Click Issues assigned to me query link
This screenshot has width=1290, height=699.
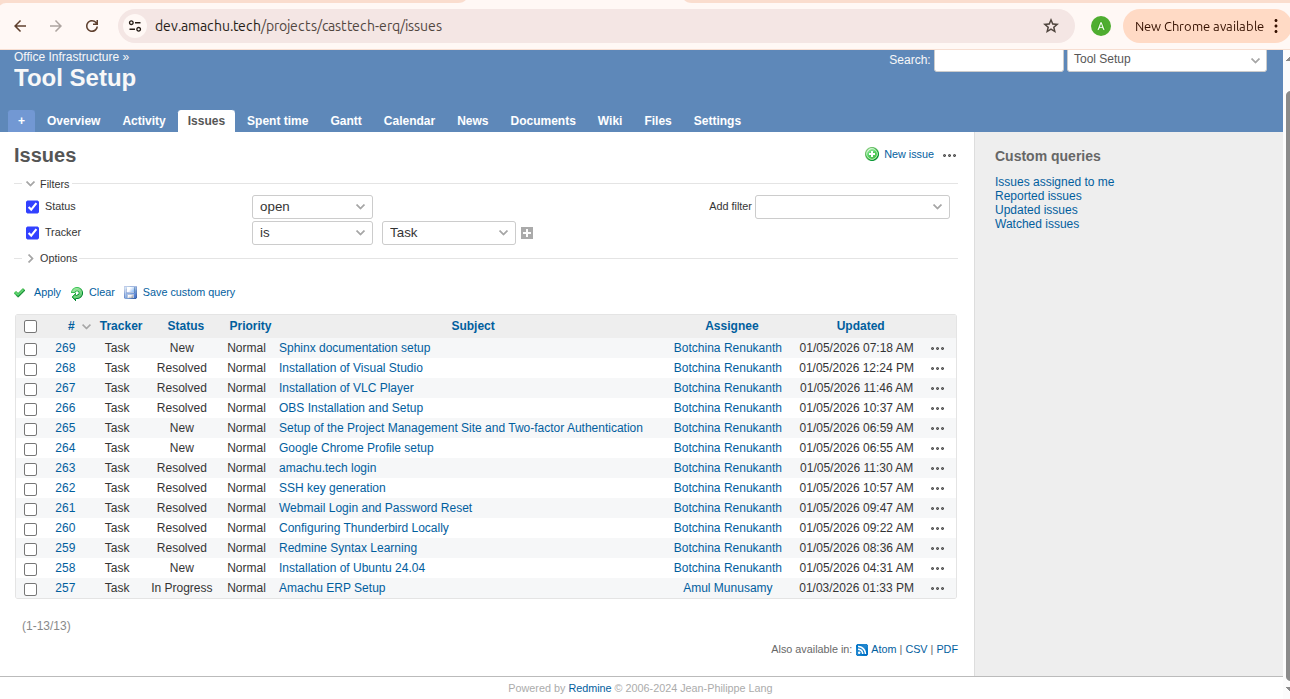click(1054, 182)
